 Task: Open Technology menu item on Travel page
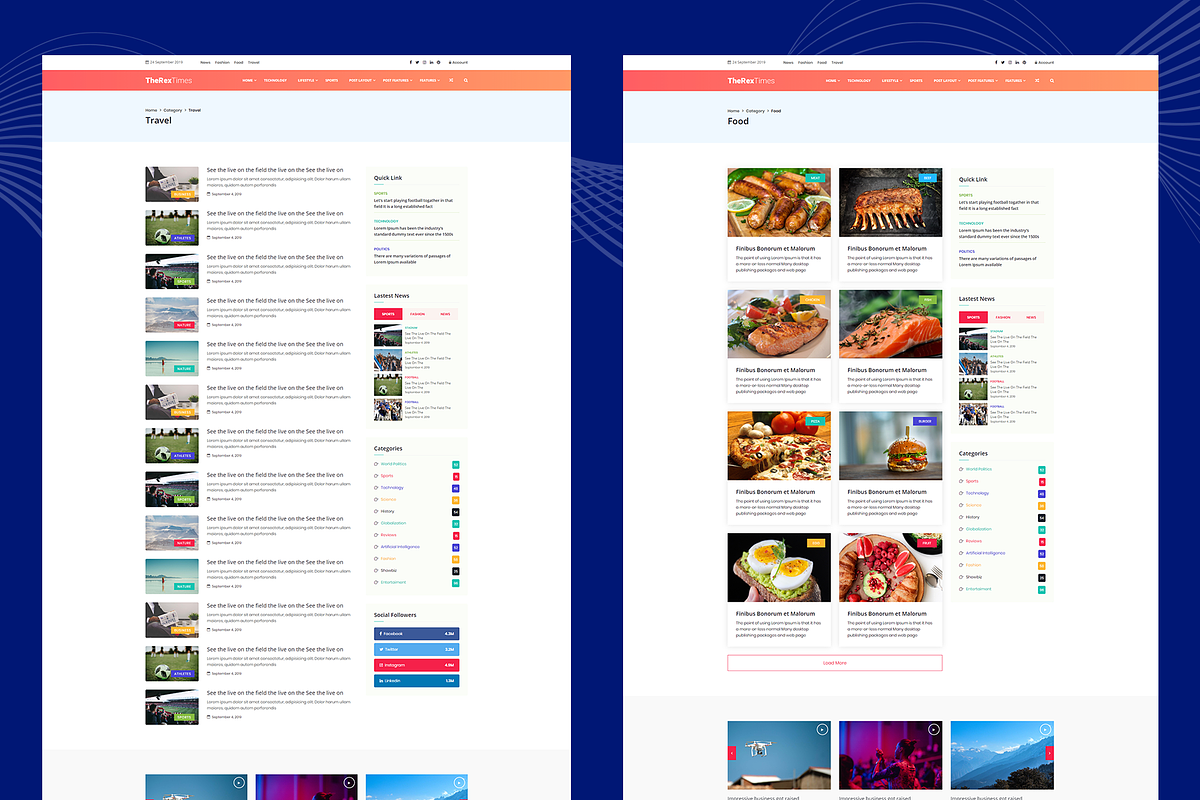[276, 80]
